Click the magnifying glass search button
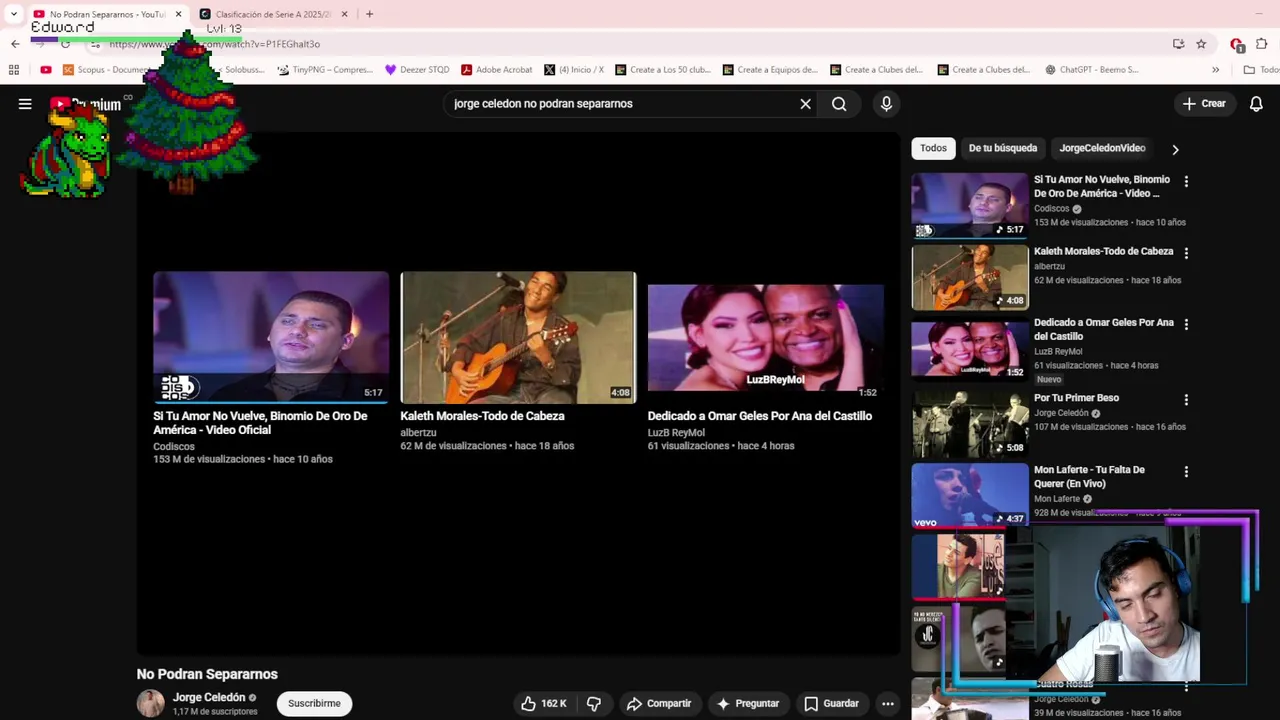This screenshot has height=720, width=1280. pos(839,103)
